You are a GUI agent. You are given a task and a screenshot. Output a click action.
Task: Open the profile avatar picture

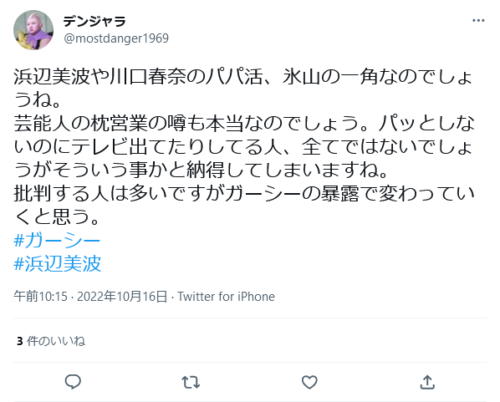33,30
